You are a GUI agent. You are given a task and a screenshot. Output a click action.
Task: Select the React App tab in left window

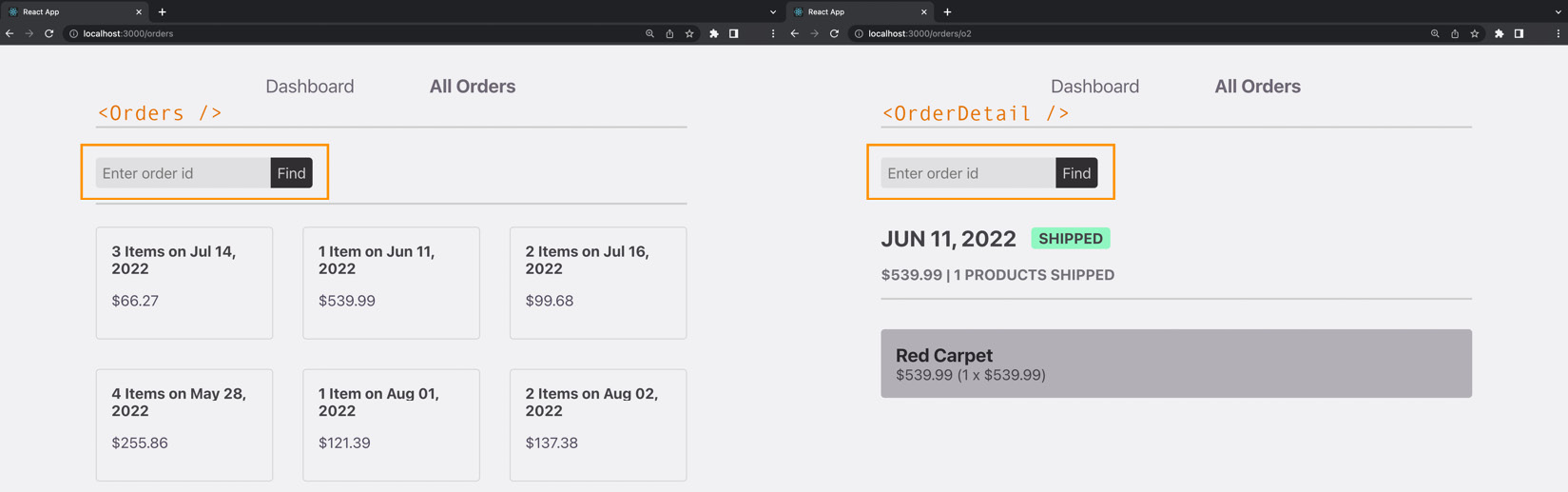tap(74, 11)
